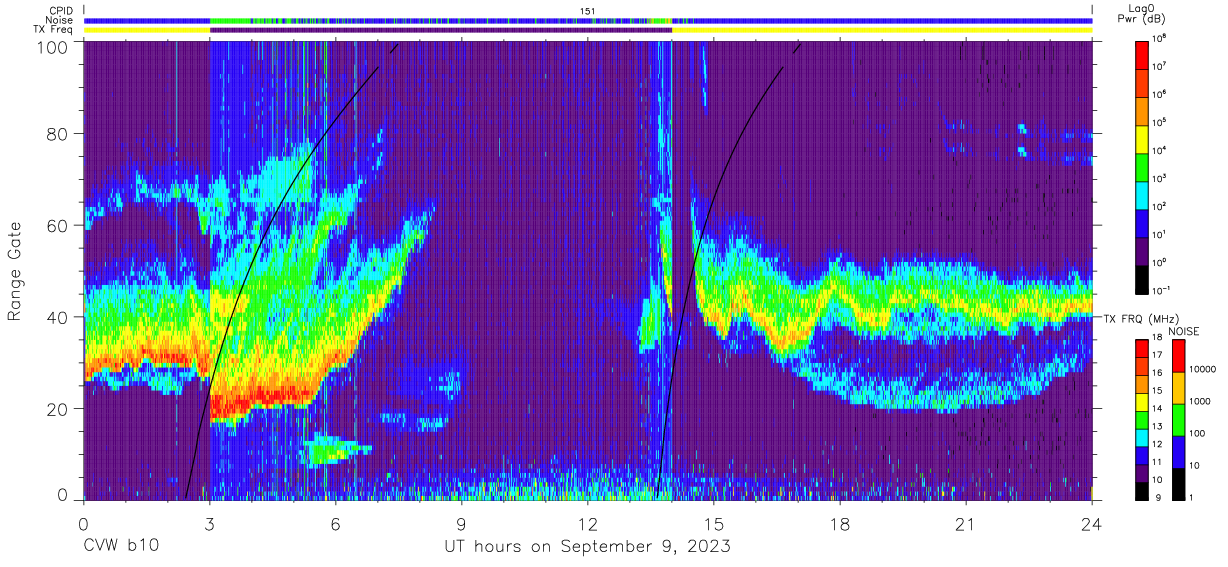Viewport: 1228px width, 567px height.
Task: Click the CPID value 151 above the plot
Action: tap(588, 10)
